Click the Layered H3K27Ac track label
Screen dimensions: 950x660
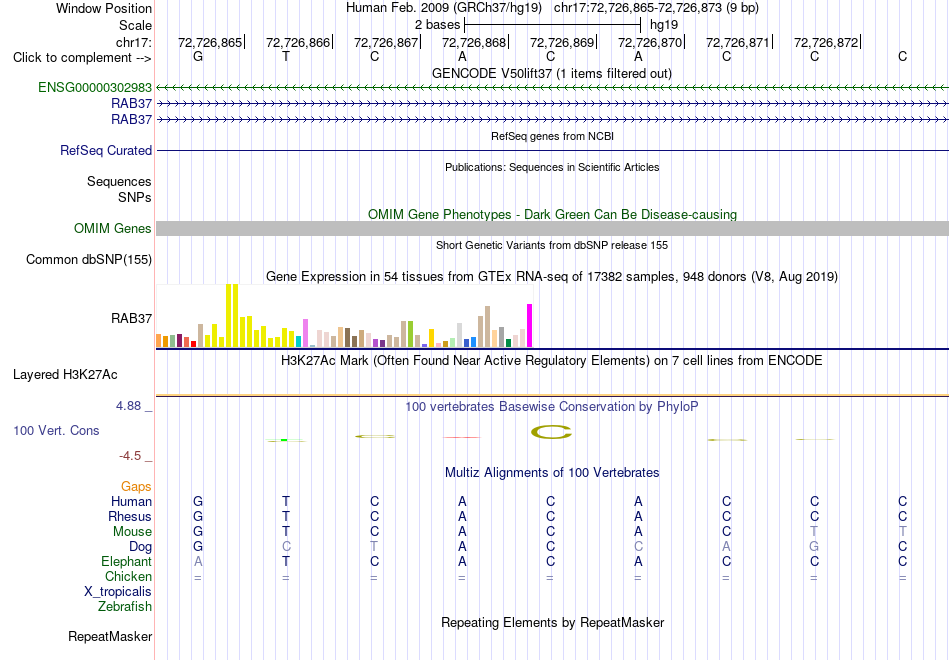click(x=65, y=375)
